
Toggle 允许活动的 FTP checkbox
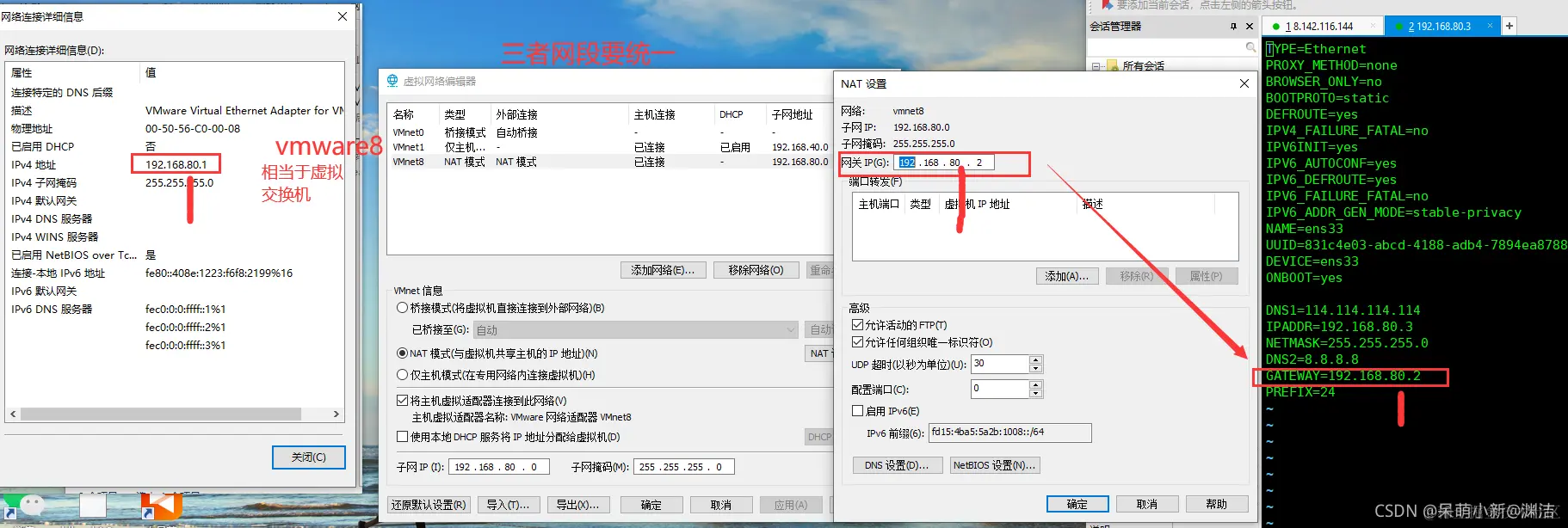[x=857, y=325]
